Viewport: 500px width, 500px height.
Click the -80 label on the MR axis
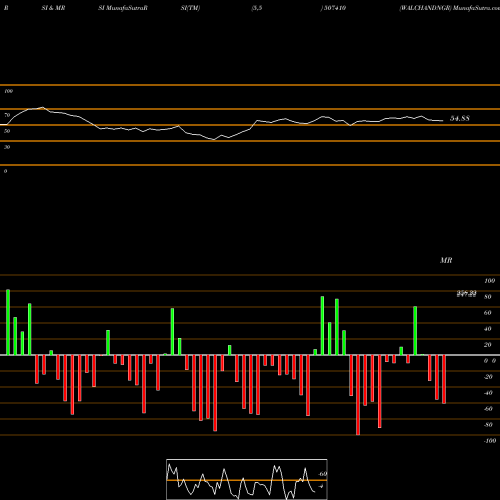coord(488,425)
